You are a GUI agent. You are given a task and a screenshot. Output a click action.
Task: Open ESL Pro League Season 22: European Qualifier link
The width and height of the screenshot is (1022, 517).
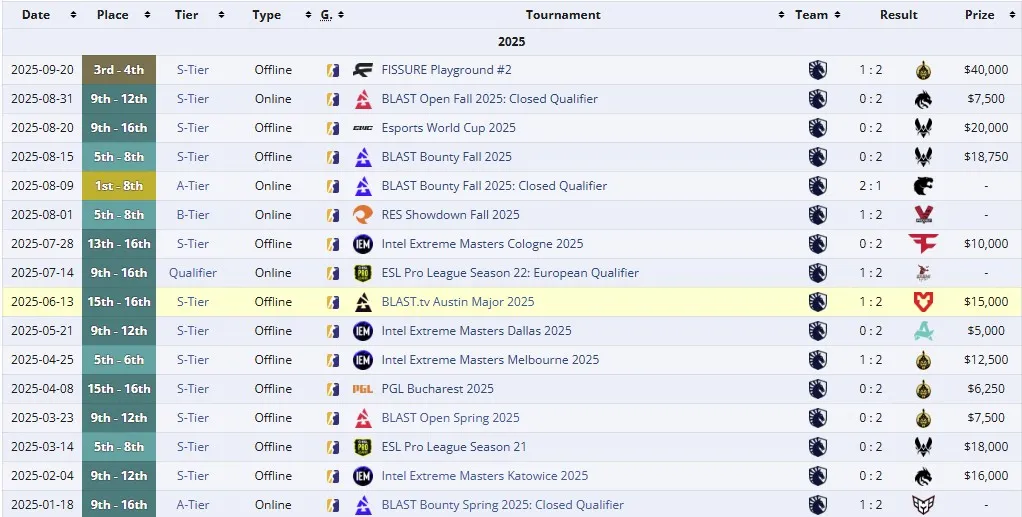point(510,273)
